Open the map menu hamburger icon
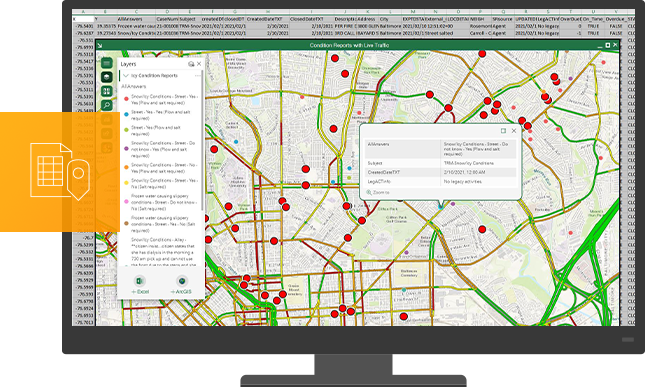The width and height of the screenshot is (645, 387). pyautogui.click(x=107, y=63)
